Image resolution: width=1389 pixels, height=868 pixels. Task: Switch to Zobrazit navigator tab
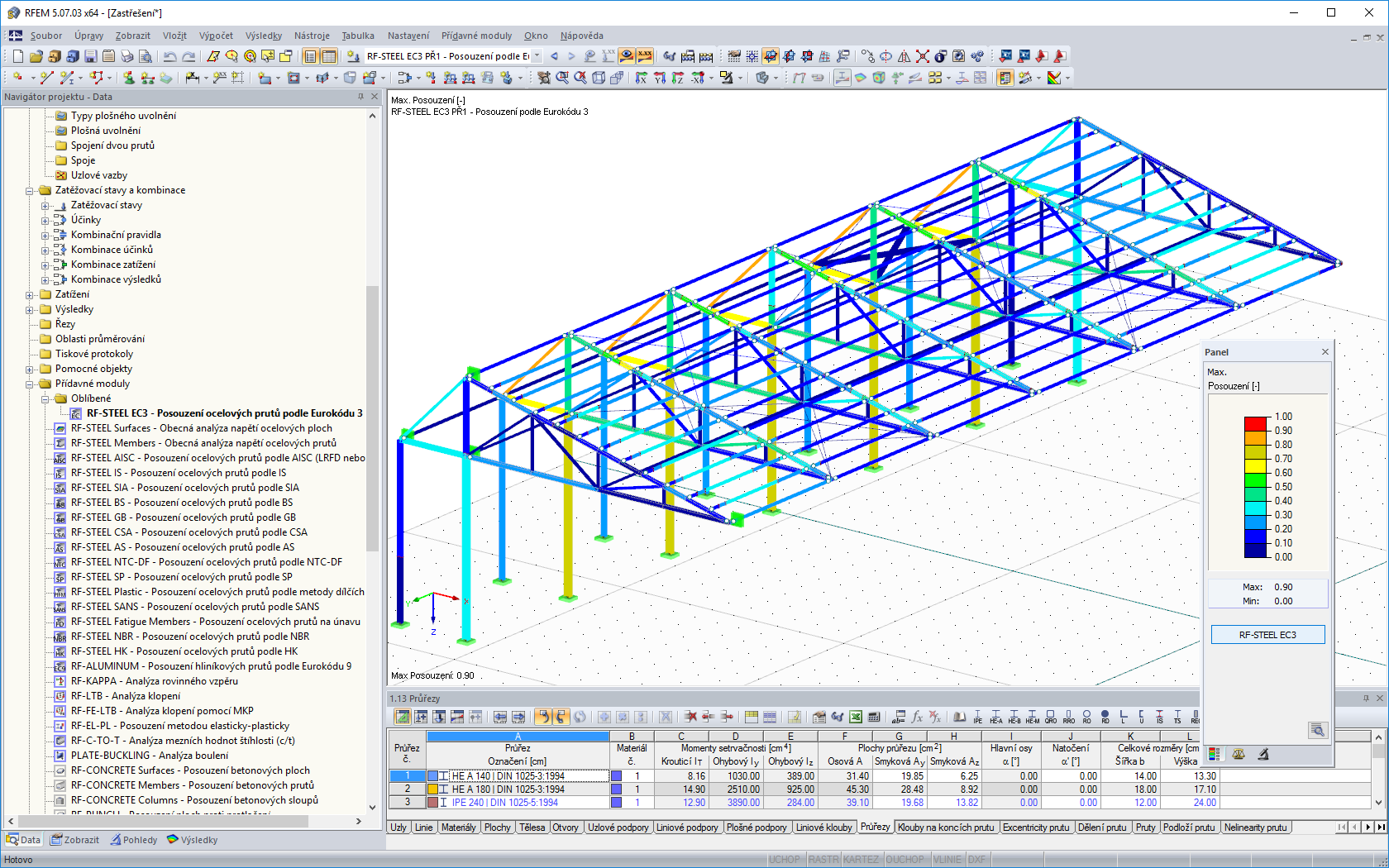(x=74, y=840)
